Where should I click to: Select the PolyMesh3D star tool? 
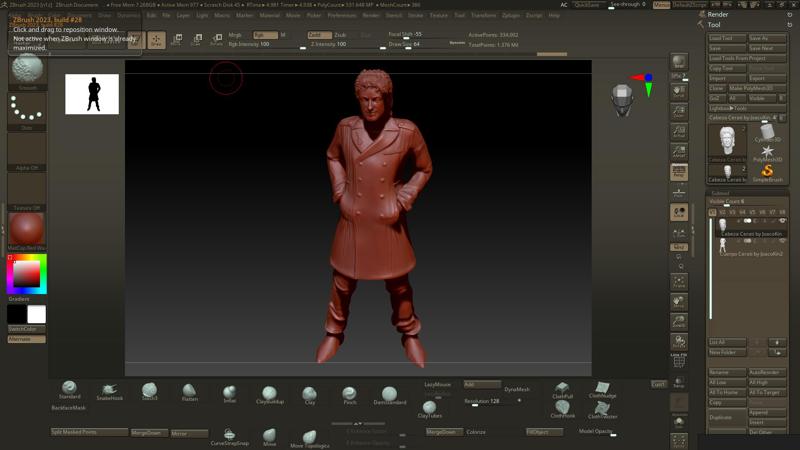pos(767,149)
